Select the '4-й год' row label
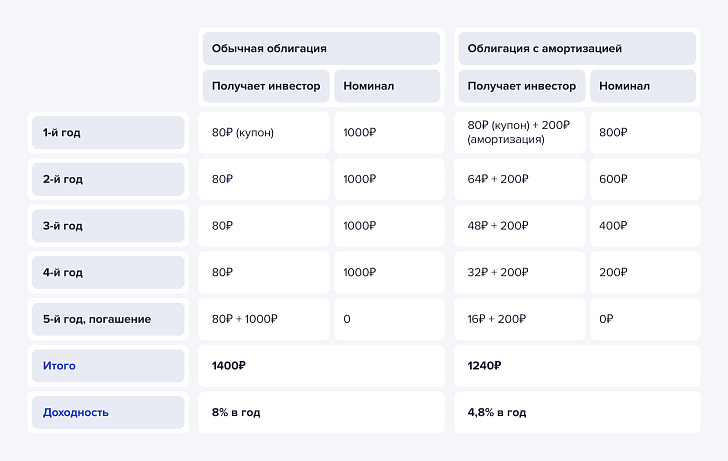The image size is (728, 461). 108,273
